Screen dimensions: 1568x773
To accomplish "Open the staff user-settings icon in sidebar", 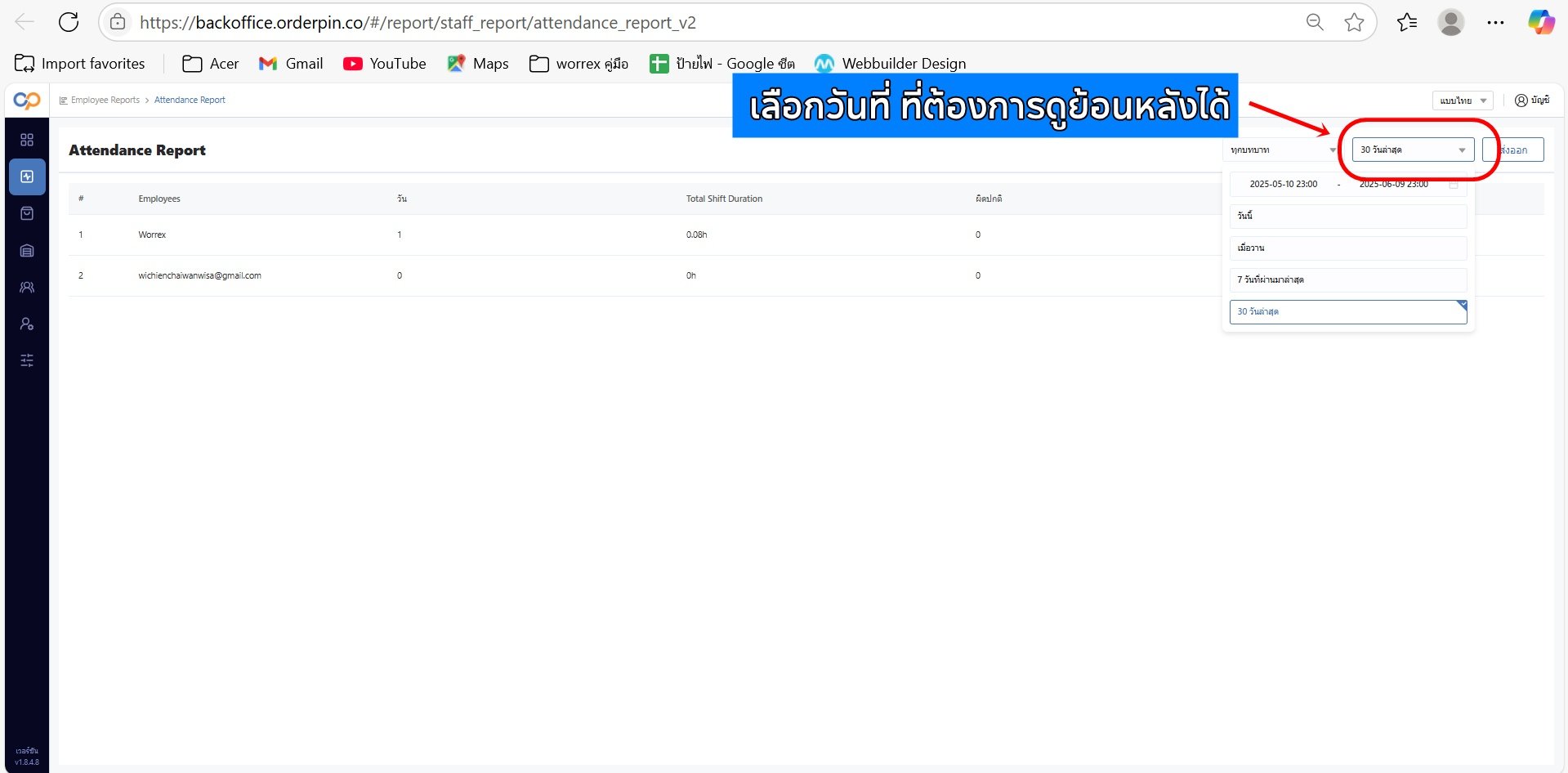I will click(x=27, y=324).
